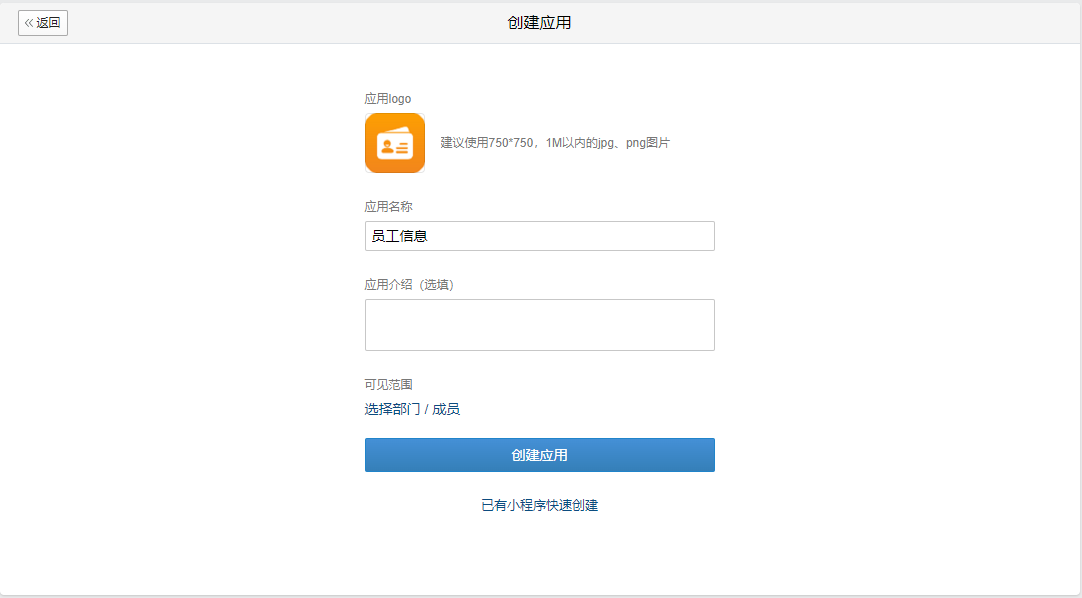
Task: Click the right end of app name field
Action: (x=702, y=236)
